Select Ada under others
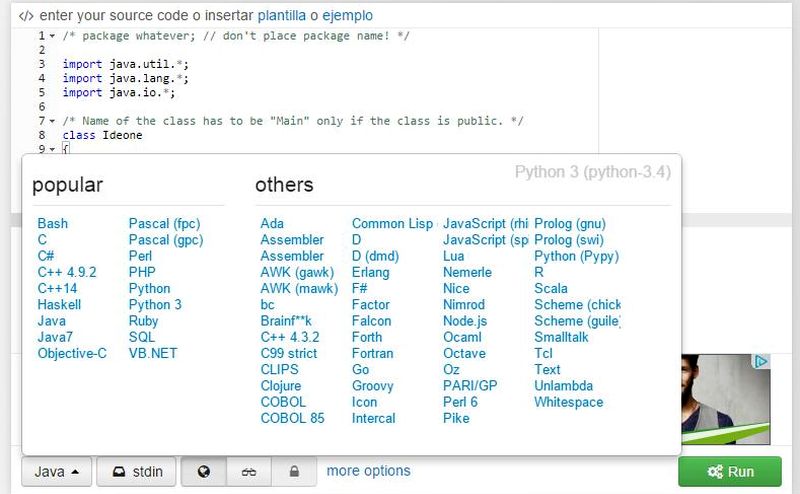800x494 pixels. (272, 224)
